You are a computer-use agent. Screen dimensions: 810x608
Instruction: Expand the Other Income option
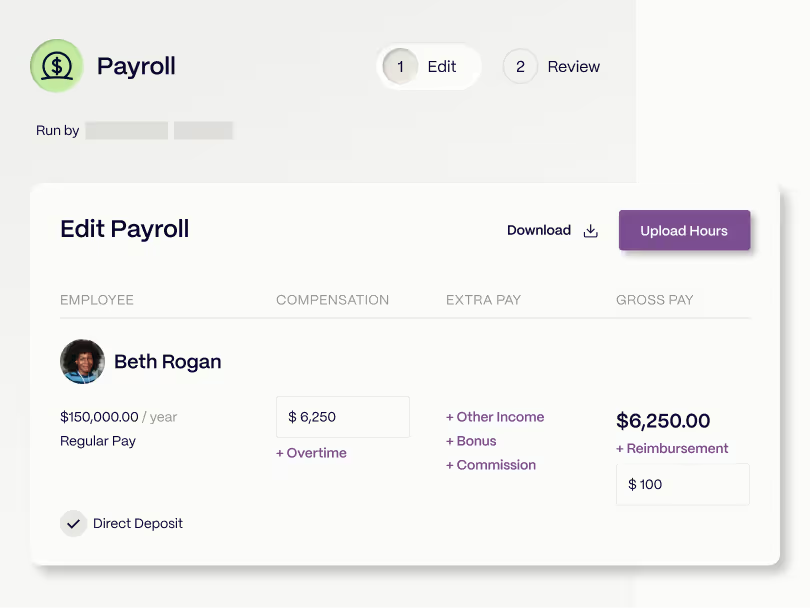495,417
